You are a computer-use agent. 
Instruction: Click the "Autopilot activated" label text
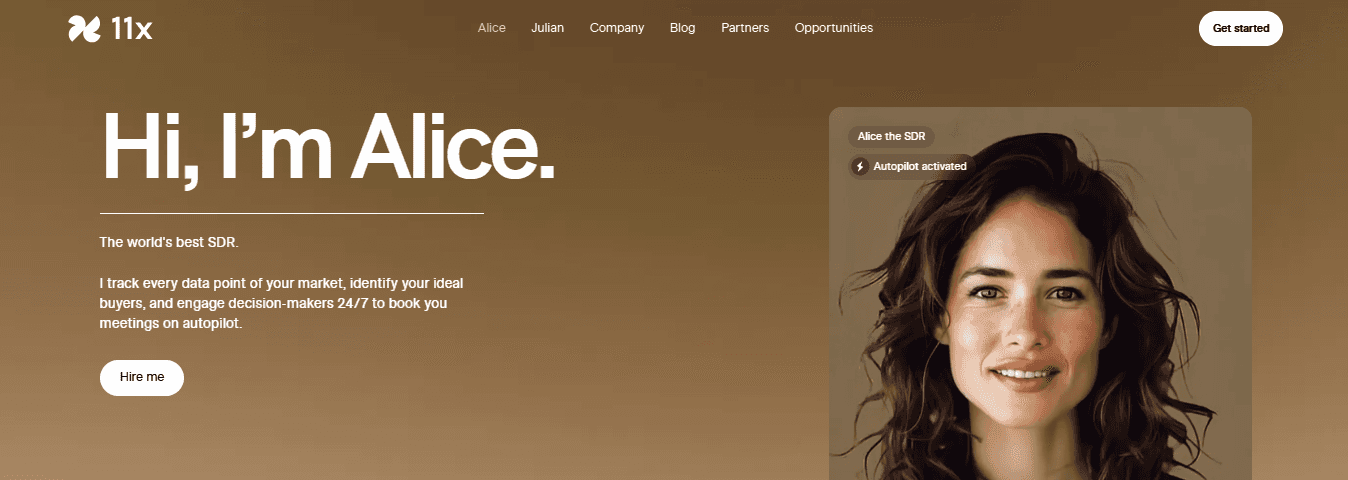click(x=920, y=166)
